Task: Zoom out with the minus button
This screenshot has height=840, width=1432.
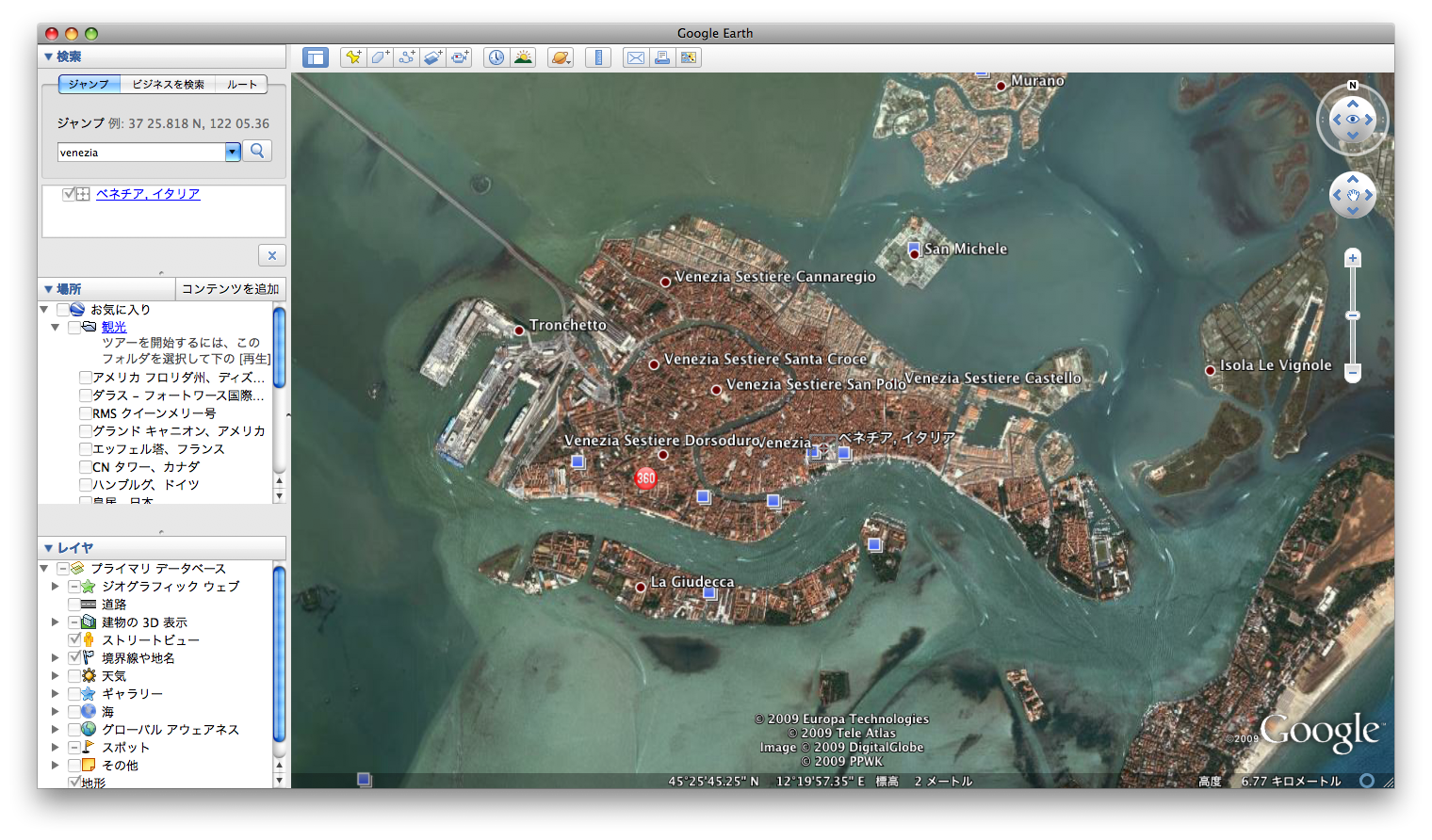Action: (x=1353, y=373)
